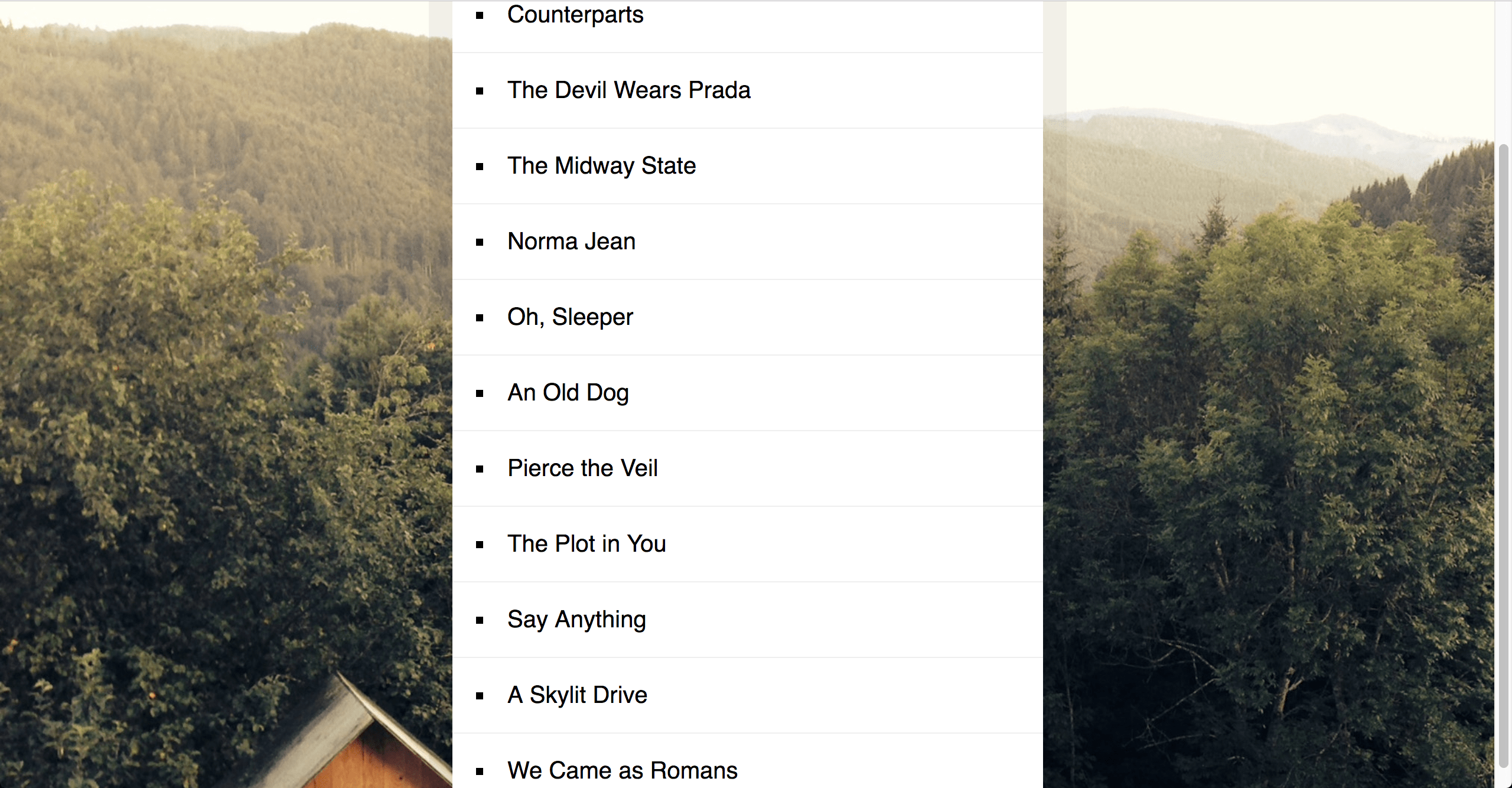
Task: Choose Say Anything from the list
Action: 576,620
